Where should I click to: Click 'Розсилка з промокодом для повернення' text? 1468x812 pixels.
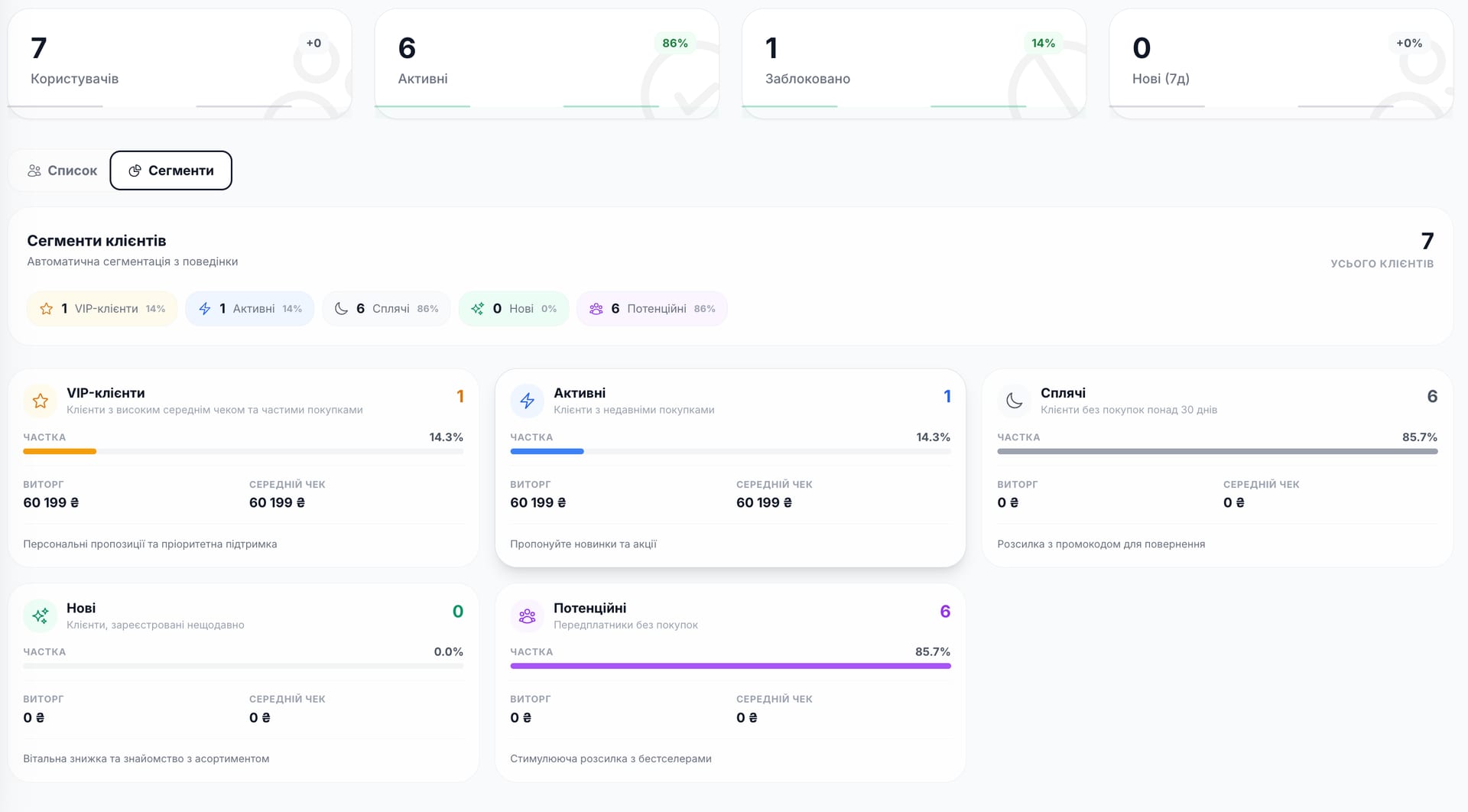1101,544
